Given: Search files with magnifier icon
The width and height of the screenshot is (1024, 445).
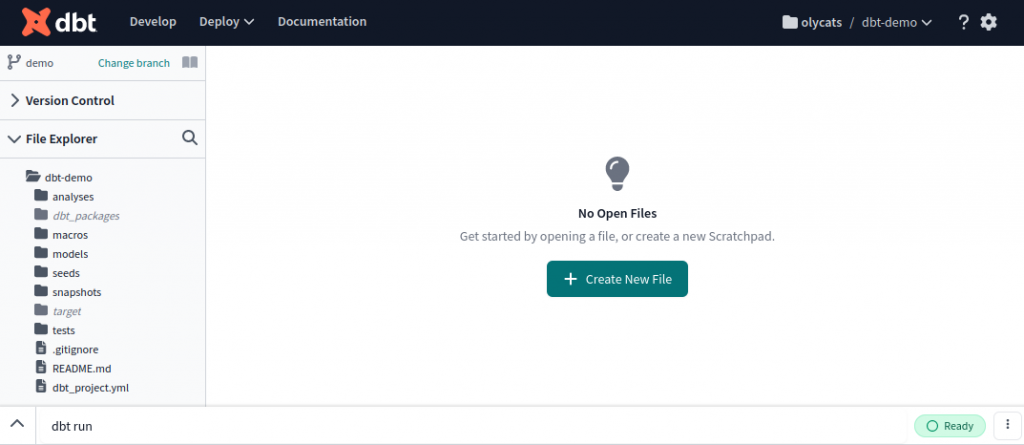Looking at the screenshot, I should (x=189, y=138).
